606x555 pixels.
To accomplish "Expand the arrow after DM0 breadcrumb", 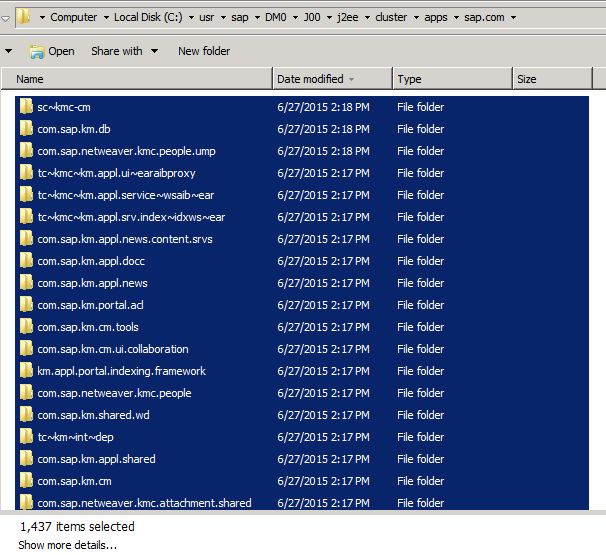I will click(295, 17).
